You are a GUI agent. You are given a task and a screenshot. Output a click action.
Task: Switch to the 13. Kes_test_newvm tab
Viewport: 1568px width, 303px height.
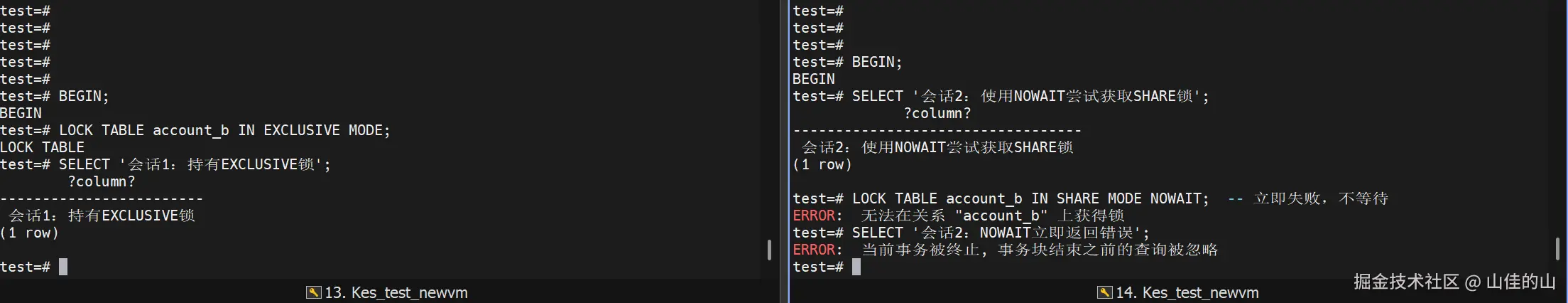396,292
